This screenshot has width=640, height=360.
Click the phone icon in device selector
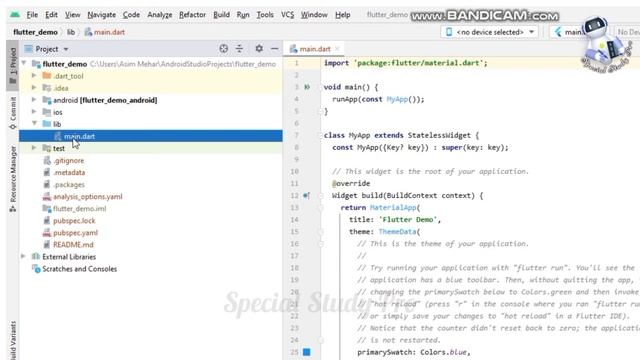point(449,32)
